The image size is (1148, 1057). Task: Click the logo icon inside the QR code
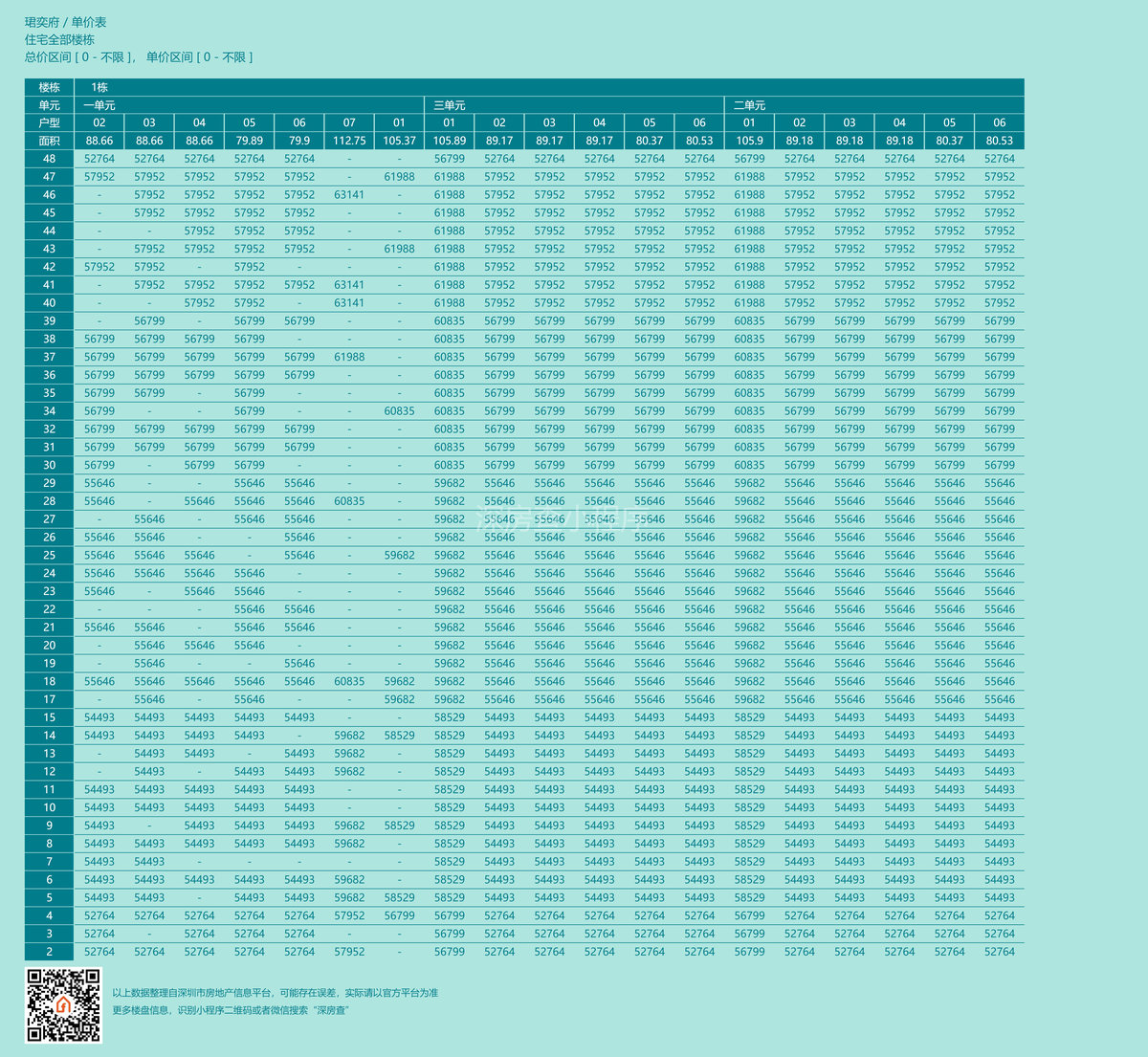pos(63,1005)
